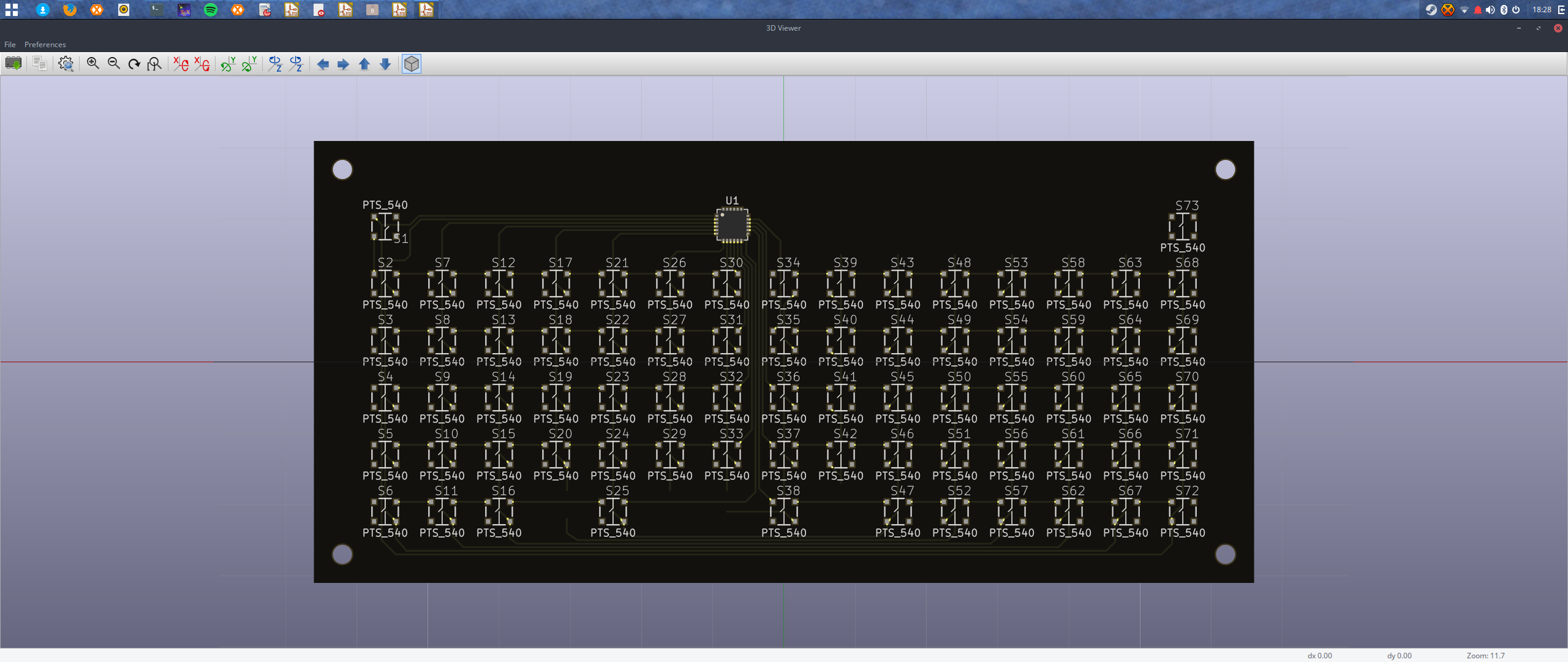The image size is (1568, 662).
Task: Click the U1 chip on the board
Action: click(x=733, y=225)
